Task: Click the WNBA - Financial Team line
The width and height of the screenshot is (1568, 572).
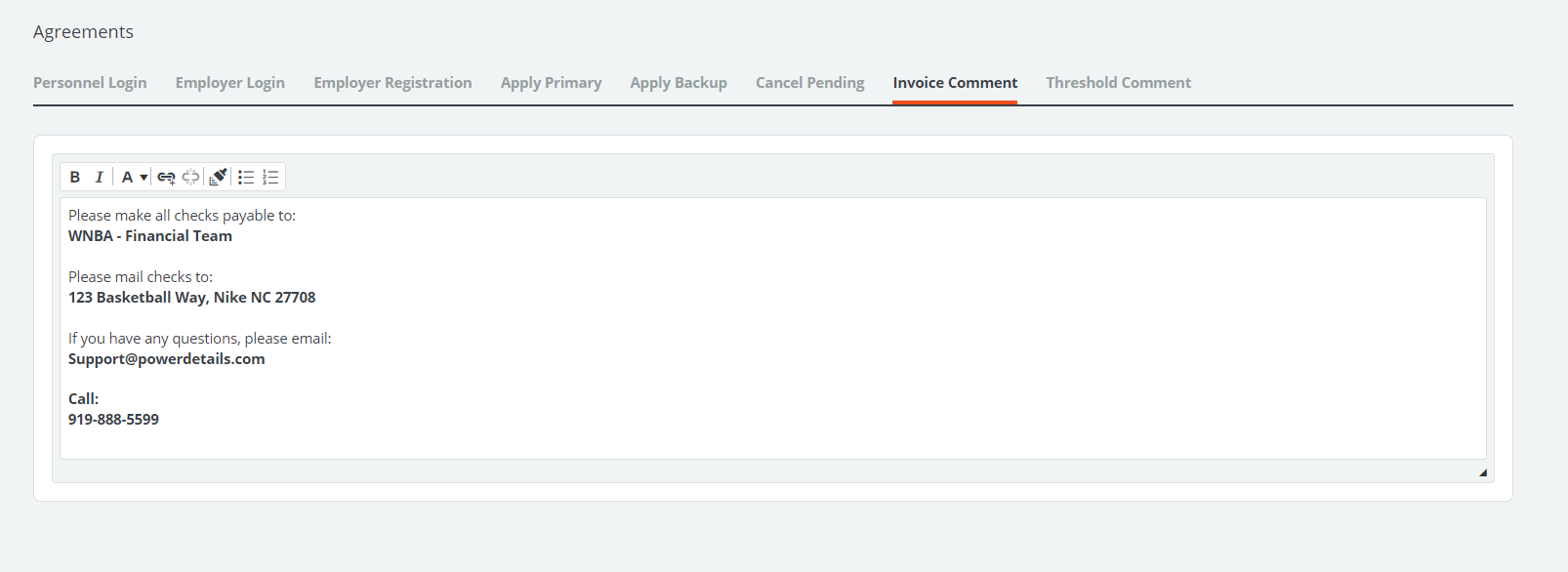Action: point(150,236)
